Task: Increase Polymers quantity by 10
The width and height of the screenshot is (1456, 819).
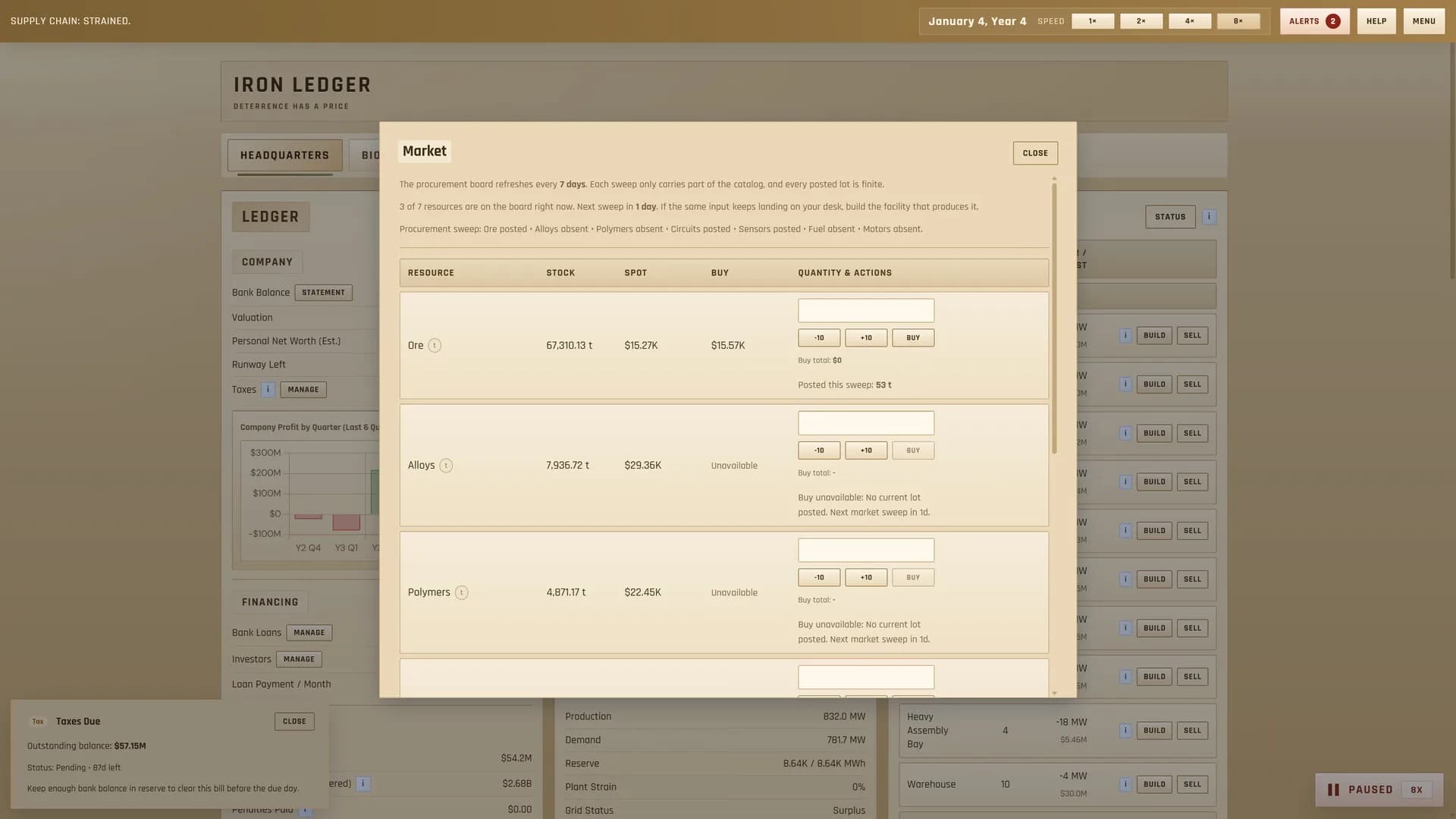Action: pos(866,578)
